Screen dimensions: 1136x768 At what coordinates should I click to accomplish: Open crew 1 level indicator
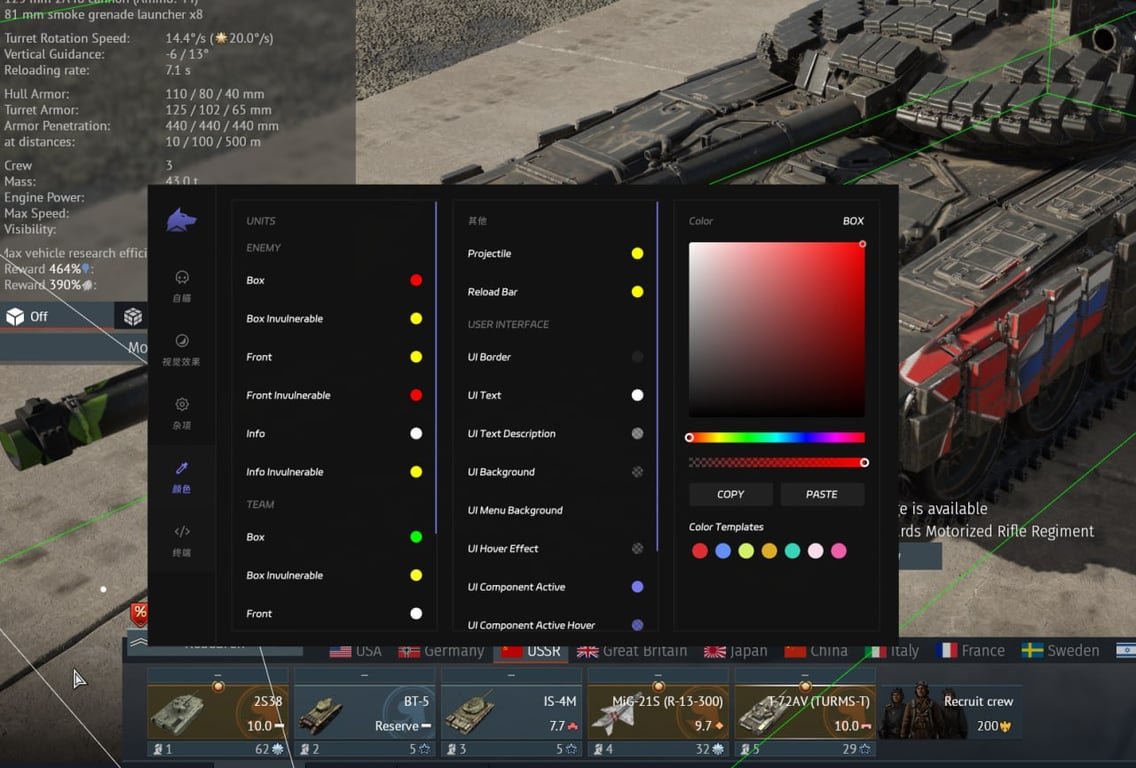pos(163,749)
